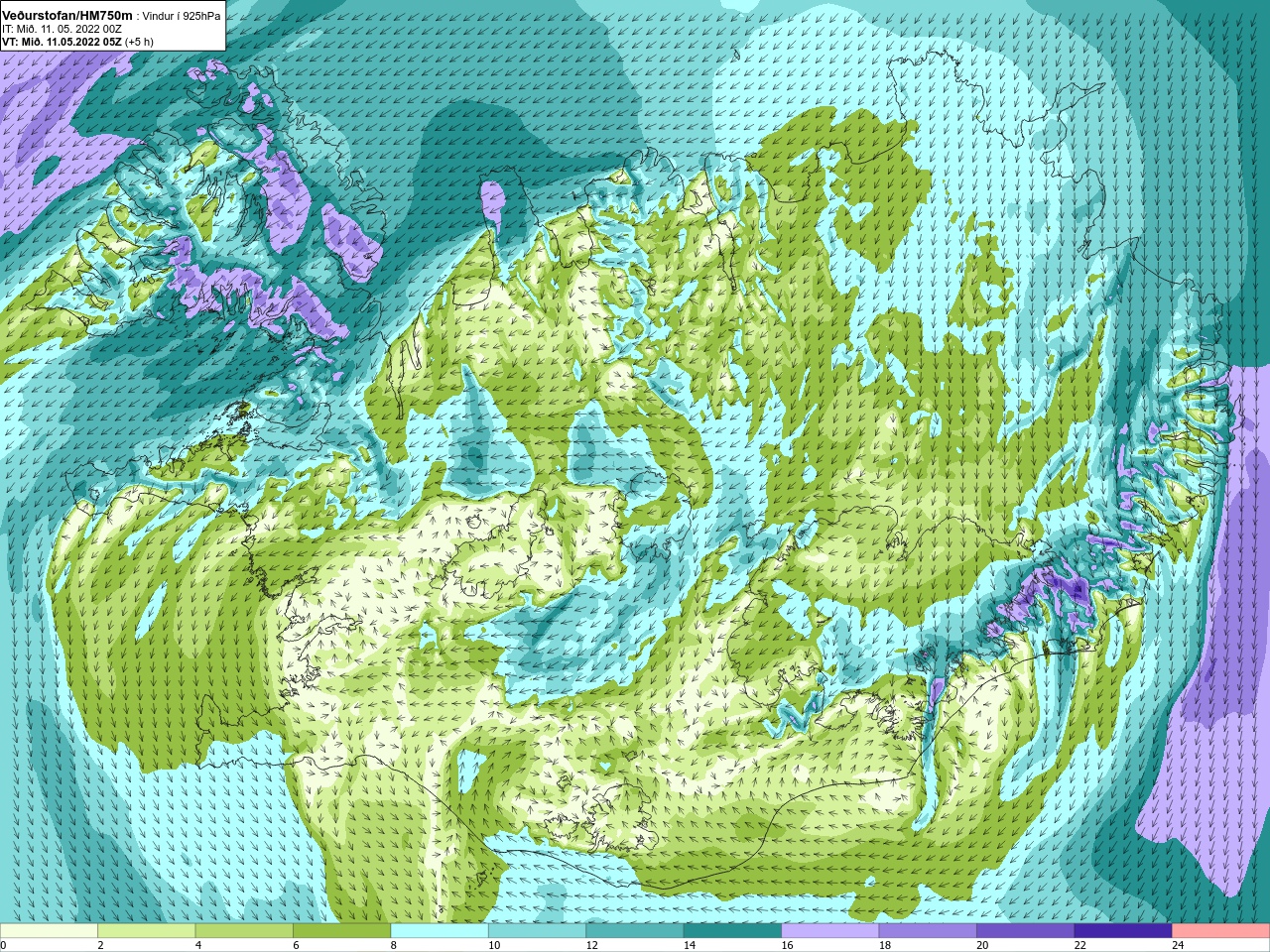Click the olive green 6–8 legend swatch
Screen dimensions: 1270x952
341,931
